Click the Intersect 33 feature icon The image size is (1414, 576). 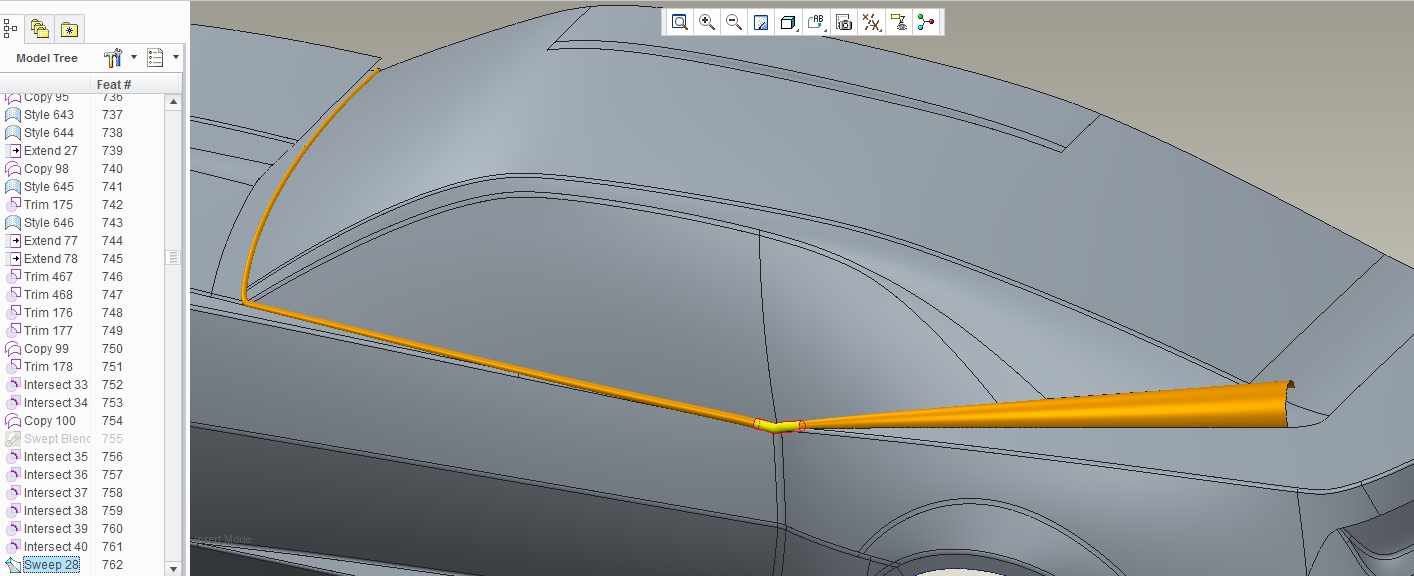point(14,385)
